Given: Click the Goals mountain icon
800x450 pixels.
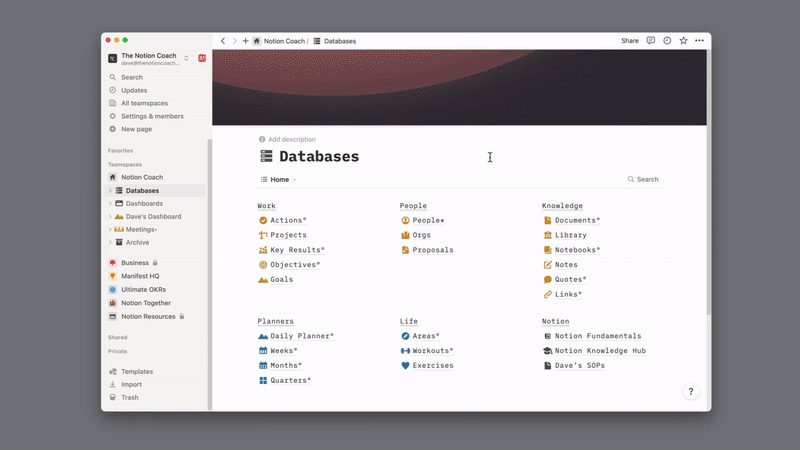Looking at the screenshot, I should [263, 280].
